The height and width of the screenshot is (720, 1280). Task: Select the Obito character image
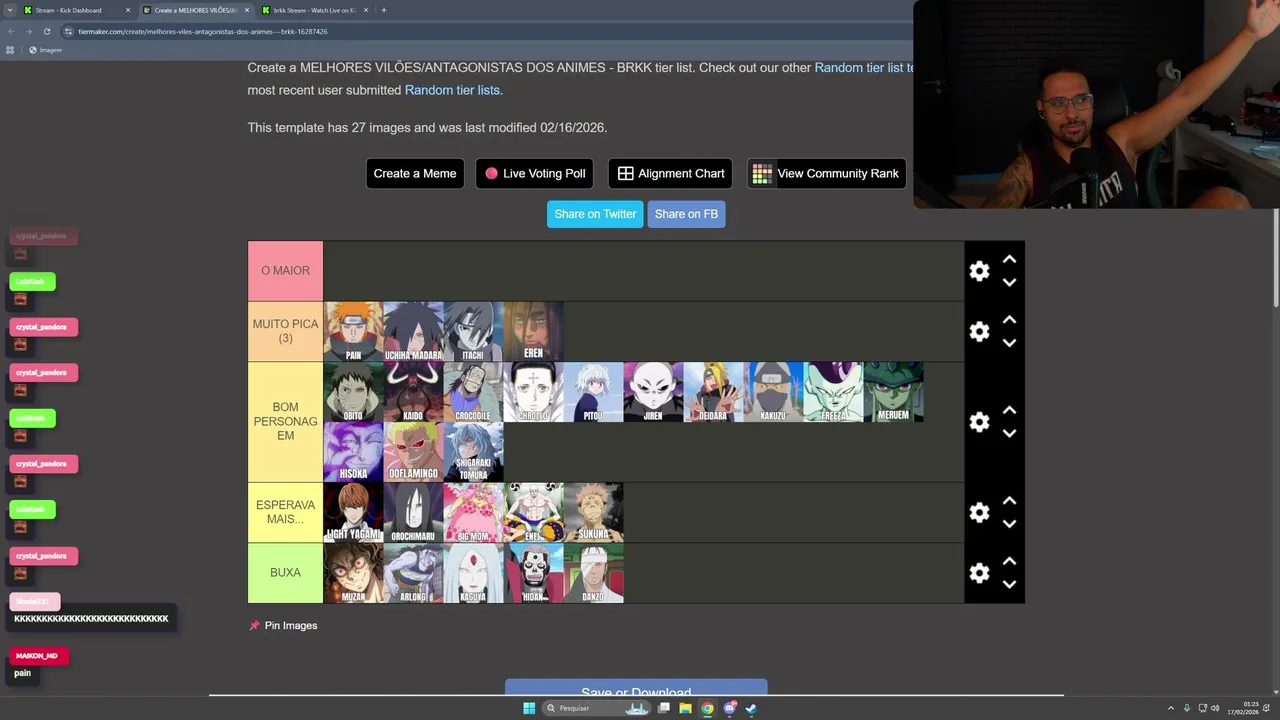pos(353,392)
